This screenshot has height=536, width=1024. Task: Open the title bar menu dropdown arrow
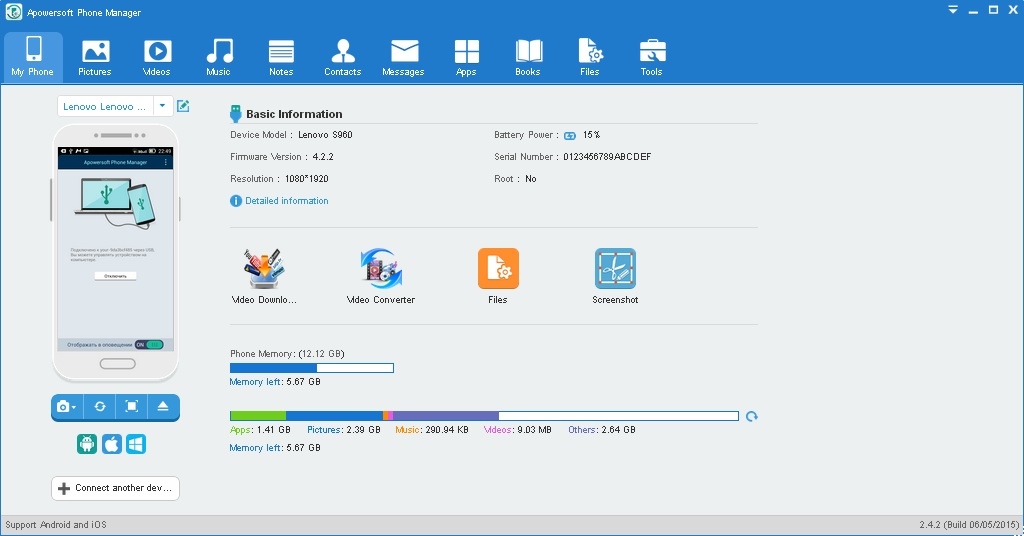pyautogui.click(x=953, y=9)
